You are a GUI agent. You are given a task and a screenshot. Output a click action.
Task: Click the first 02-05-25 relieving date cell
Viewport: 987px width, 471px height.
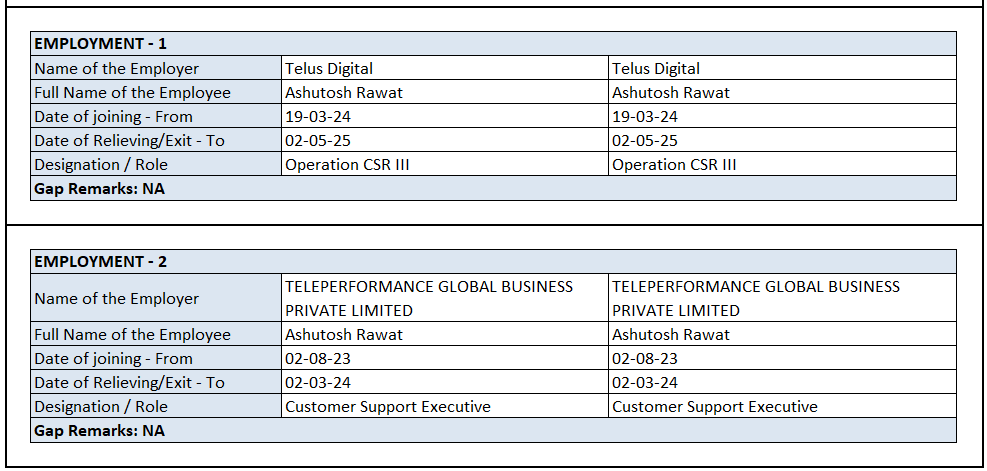[318, 141]
